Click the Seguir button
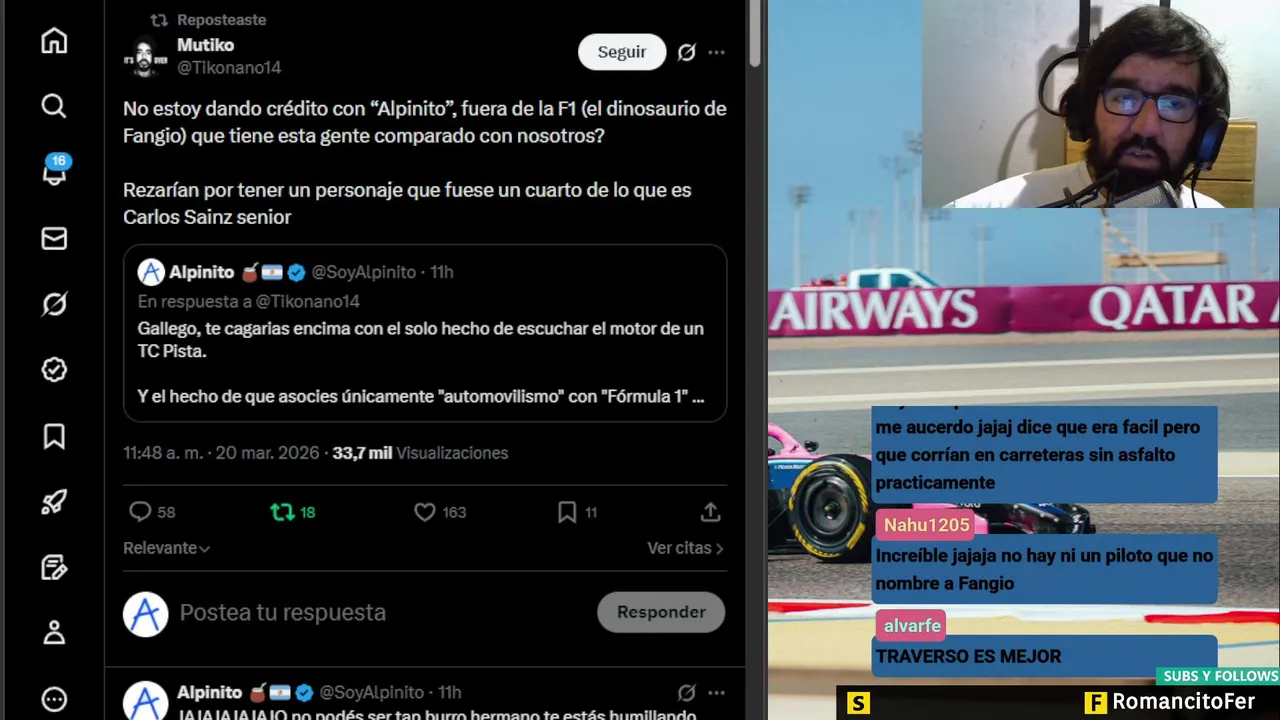1280x720 pixels. pyautogui.click(x=622, y=52)
